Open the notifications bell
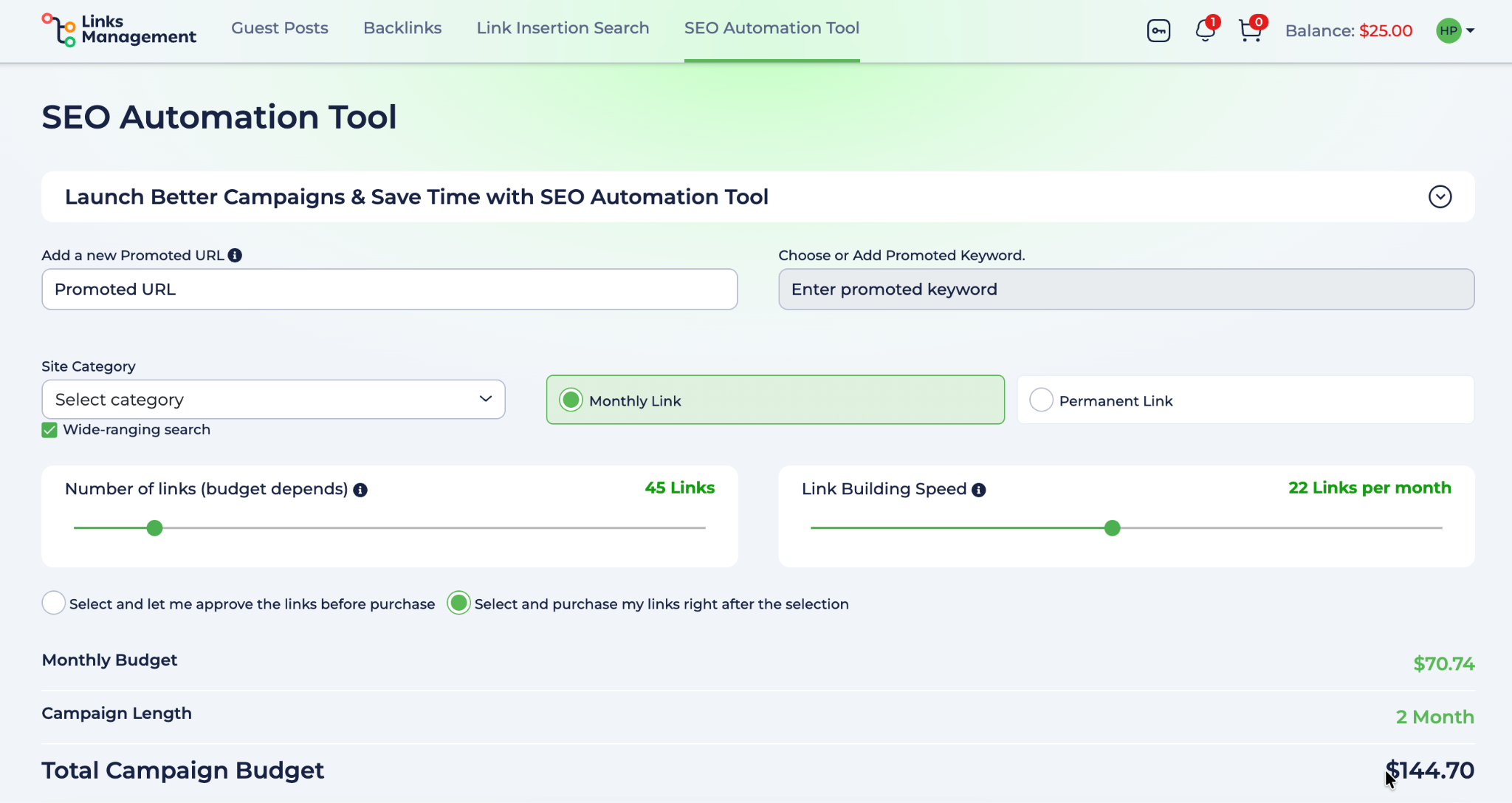This screenshot has width=1512, height=803. pyautogui.click(x=1206, y=30)
